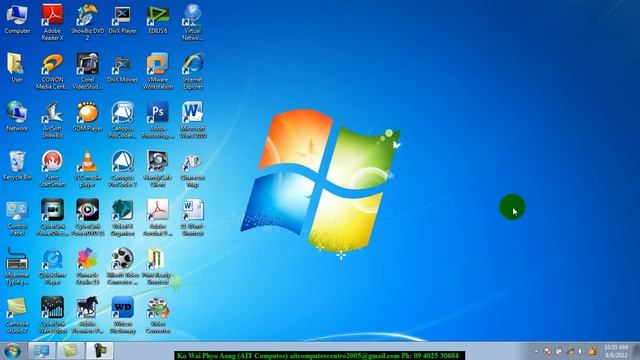The width and height of the screenshot is (640, 360).
Task: Show hidden system tray icons arrow
Action: pos(536,351)
